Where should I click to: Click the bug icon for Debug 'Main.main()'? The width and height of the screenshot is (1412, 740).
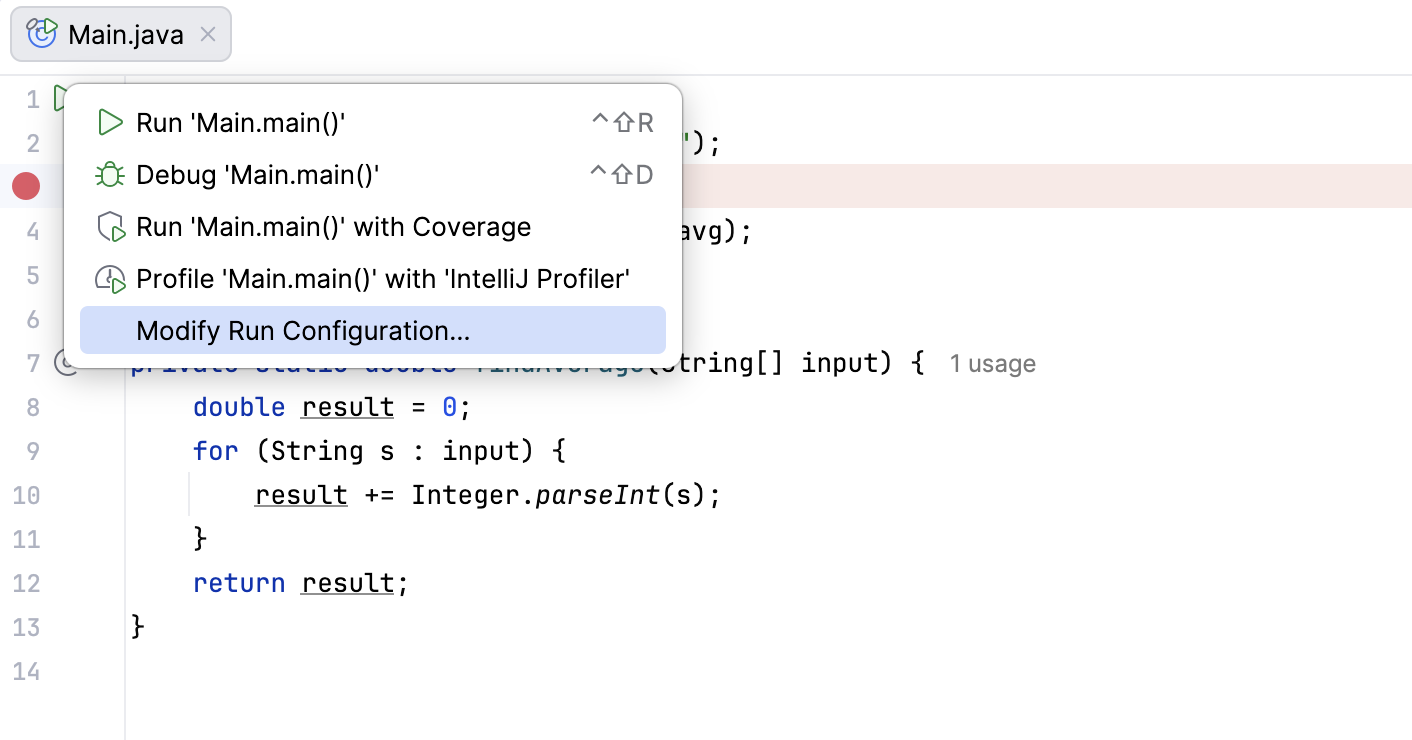(109, 175)
